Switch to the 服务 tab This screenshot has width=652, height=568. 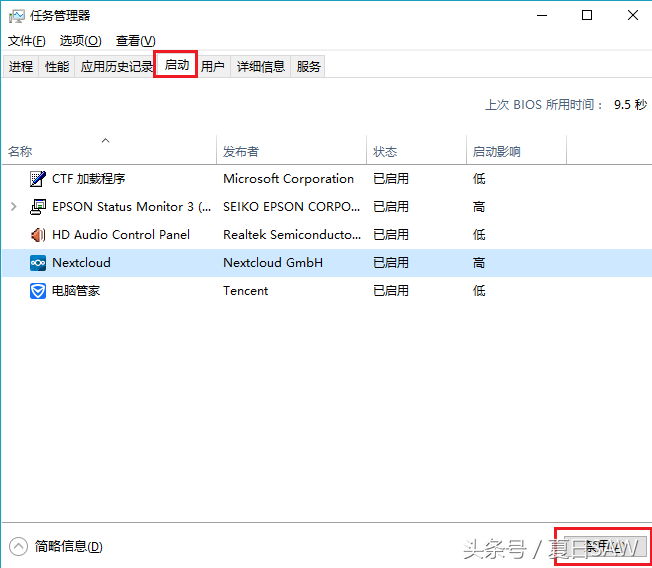(308, 66)
